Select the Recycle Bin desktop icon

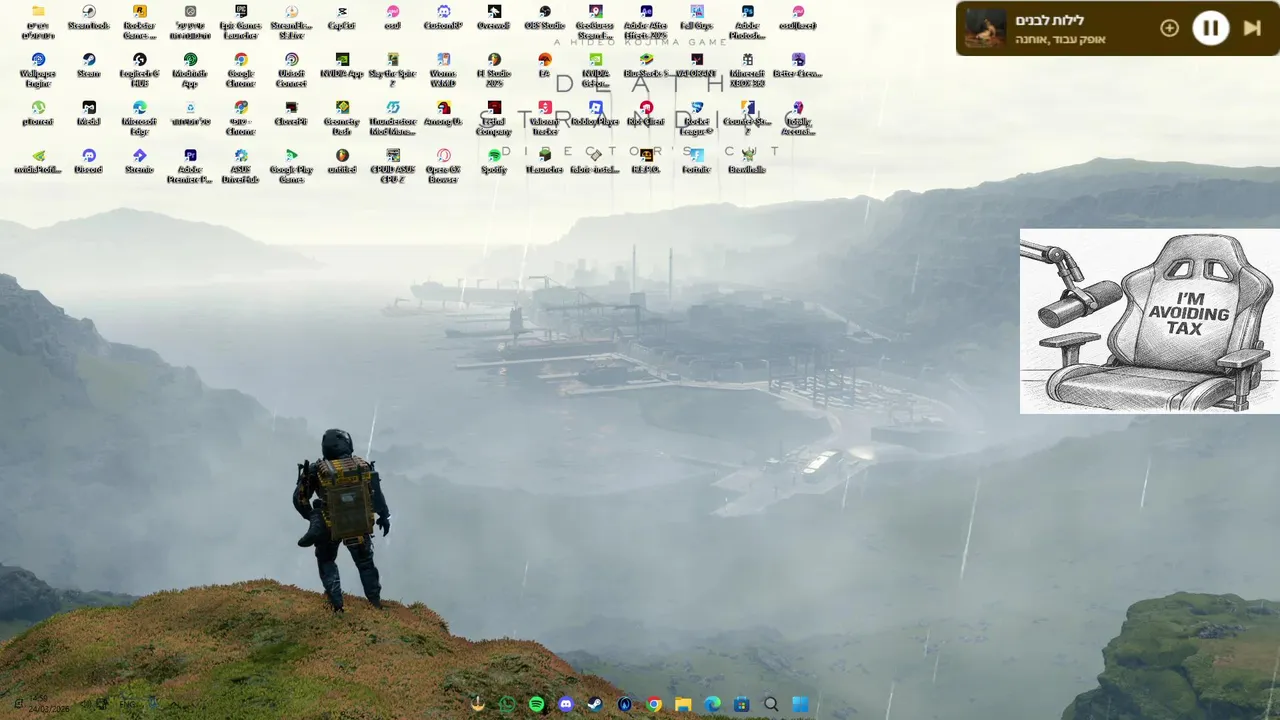click(x=190, y=114)
